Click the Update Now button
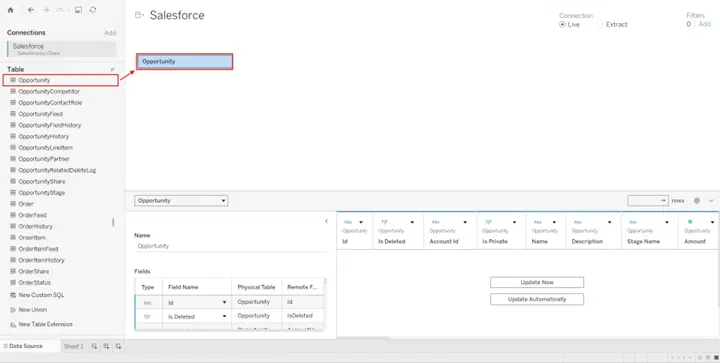The width and height of the screenshot is (720, 363). (537, 282)
